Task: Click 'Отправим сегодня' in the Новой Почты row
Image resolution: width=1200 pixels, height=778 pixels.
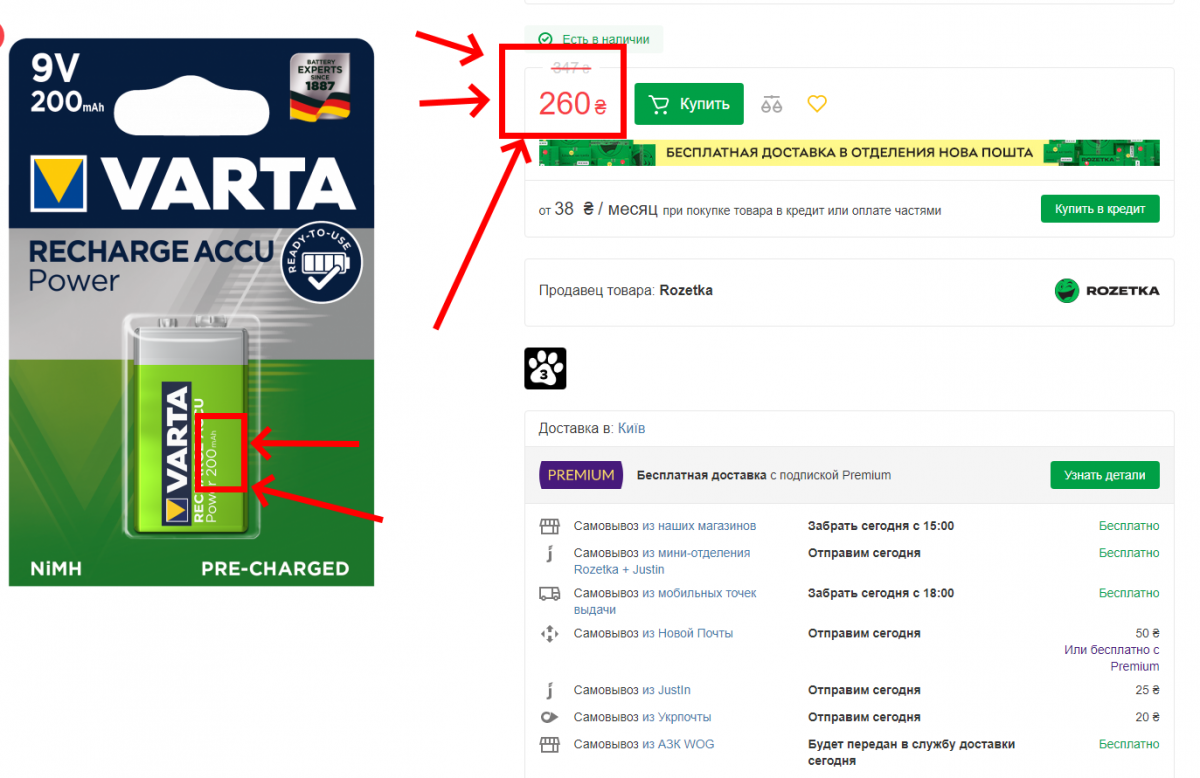Action: (864, 633)
